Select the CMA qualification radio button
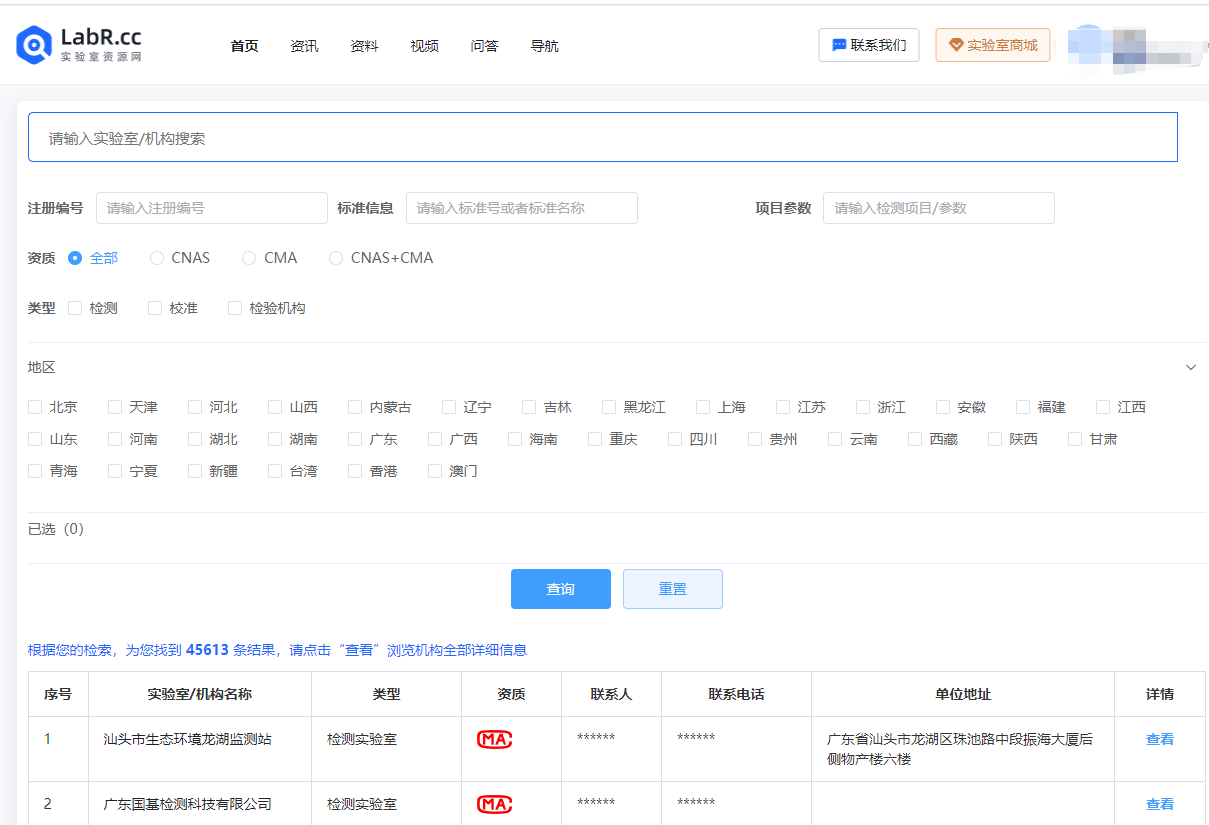The image size is (1209, 825). tap(249, 258)
